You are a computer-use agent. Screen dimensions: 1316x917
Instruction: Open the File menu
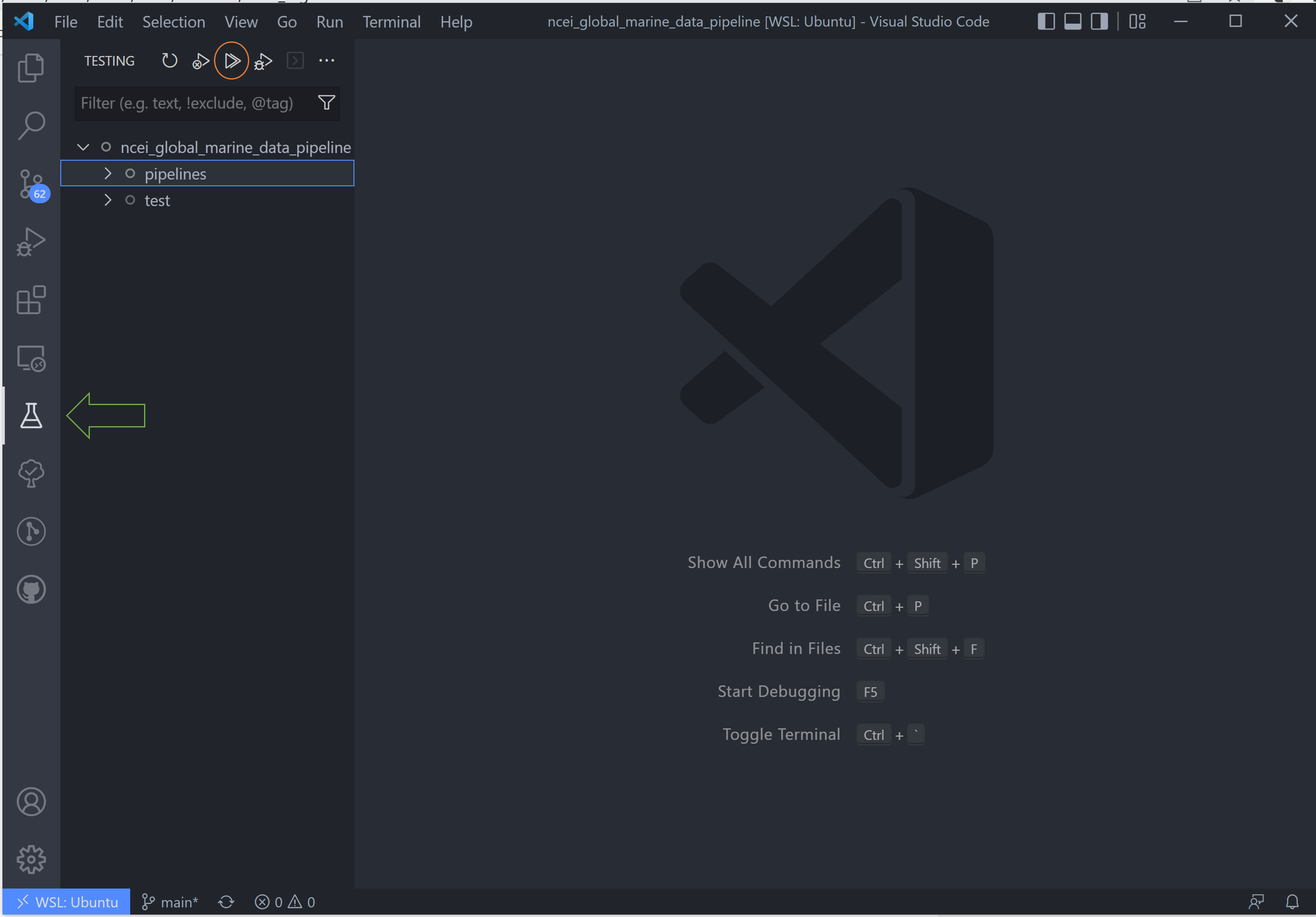pyautogui.click(x=66, y=22)
